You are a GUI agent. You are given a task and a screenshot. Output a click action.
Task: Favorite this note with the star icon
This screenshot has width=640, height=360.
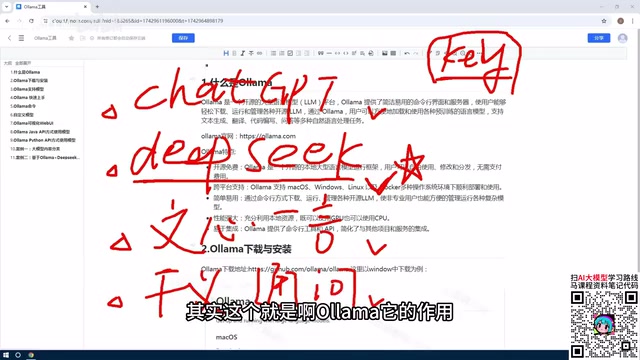[x=71, y=38]
